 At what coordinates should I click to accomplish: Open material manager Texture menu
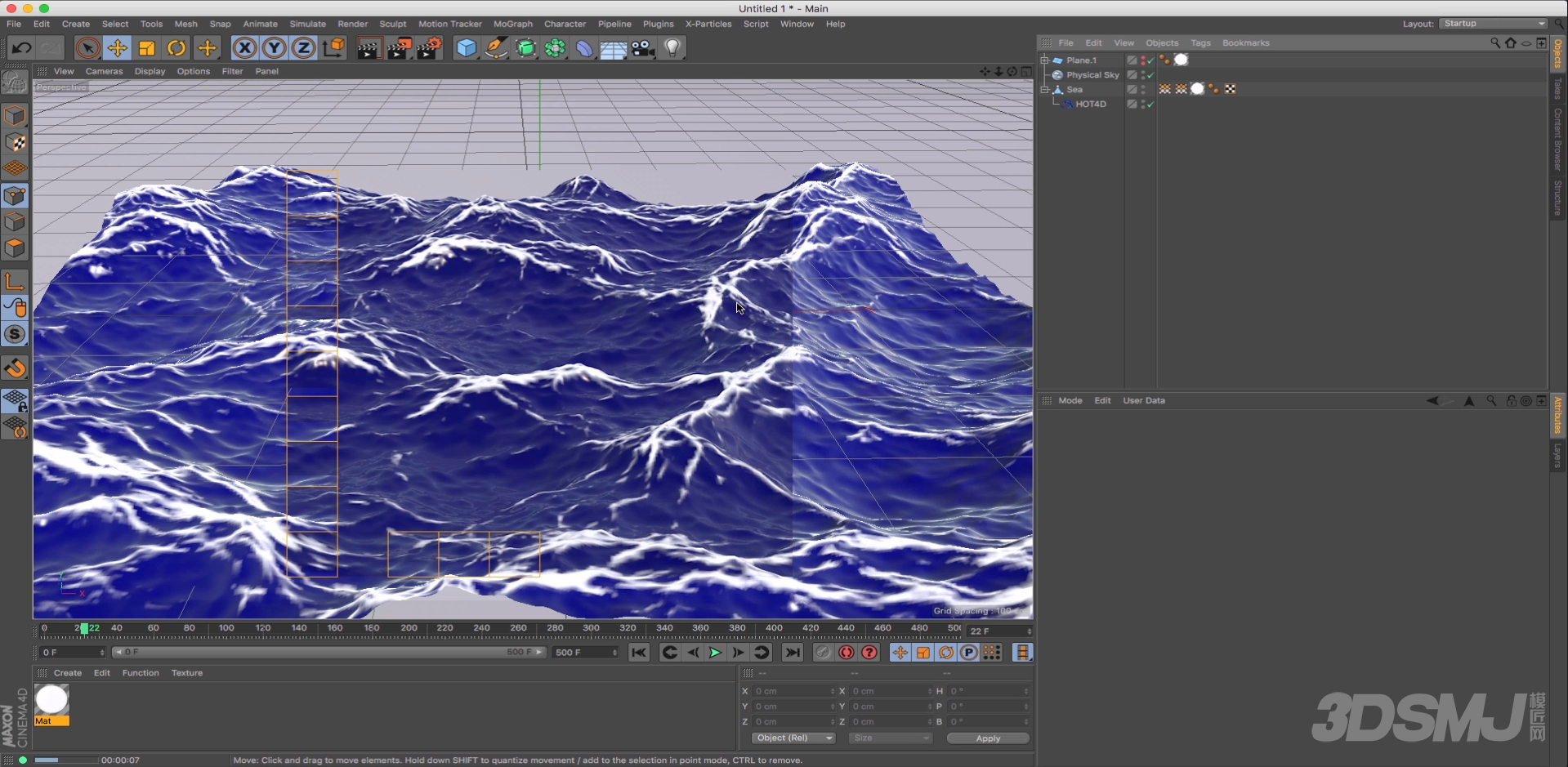pos(186,672)
